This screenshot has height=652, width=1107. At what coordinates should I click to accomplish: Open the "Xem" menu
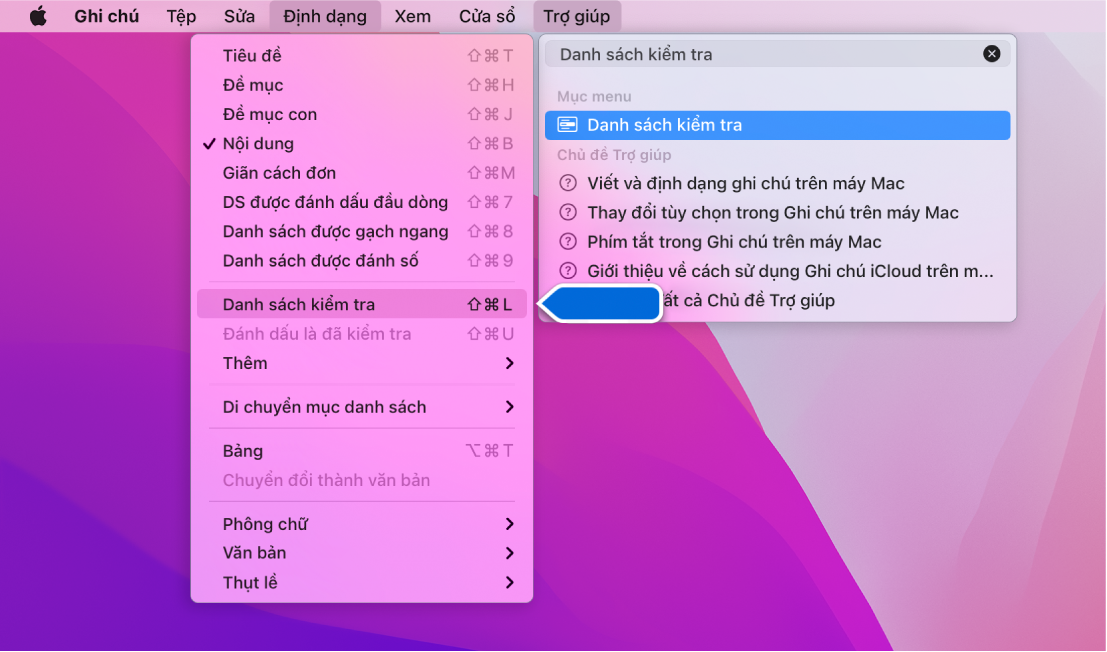tap(411, 15)
